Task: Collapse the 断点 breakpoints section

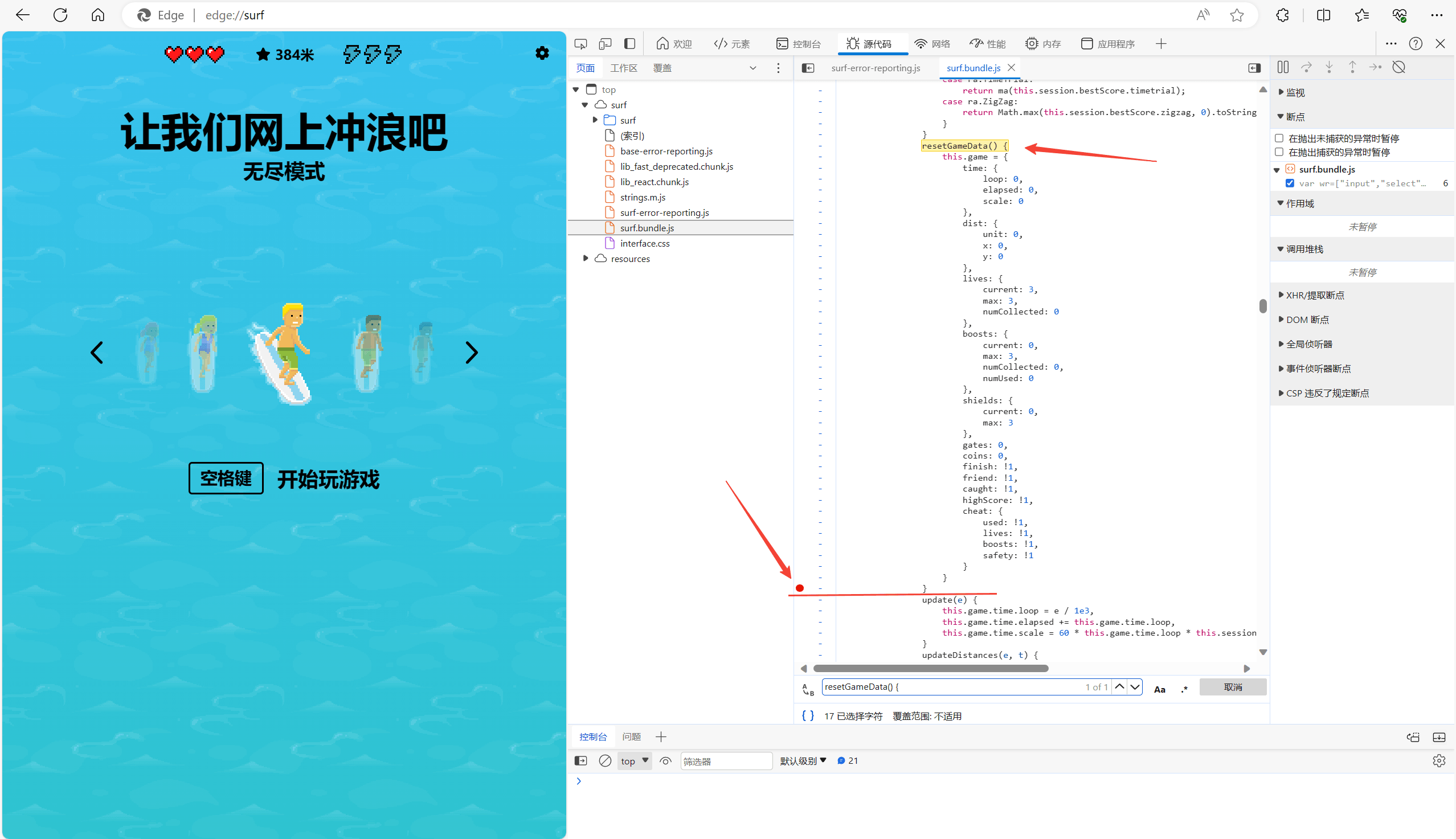Action: pyautogui.click(x=1291, y=116)
